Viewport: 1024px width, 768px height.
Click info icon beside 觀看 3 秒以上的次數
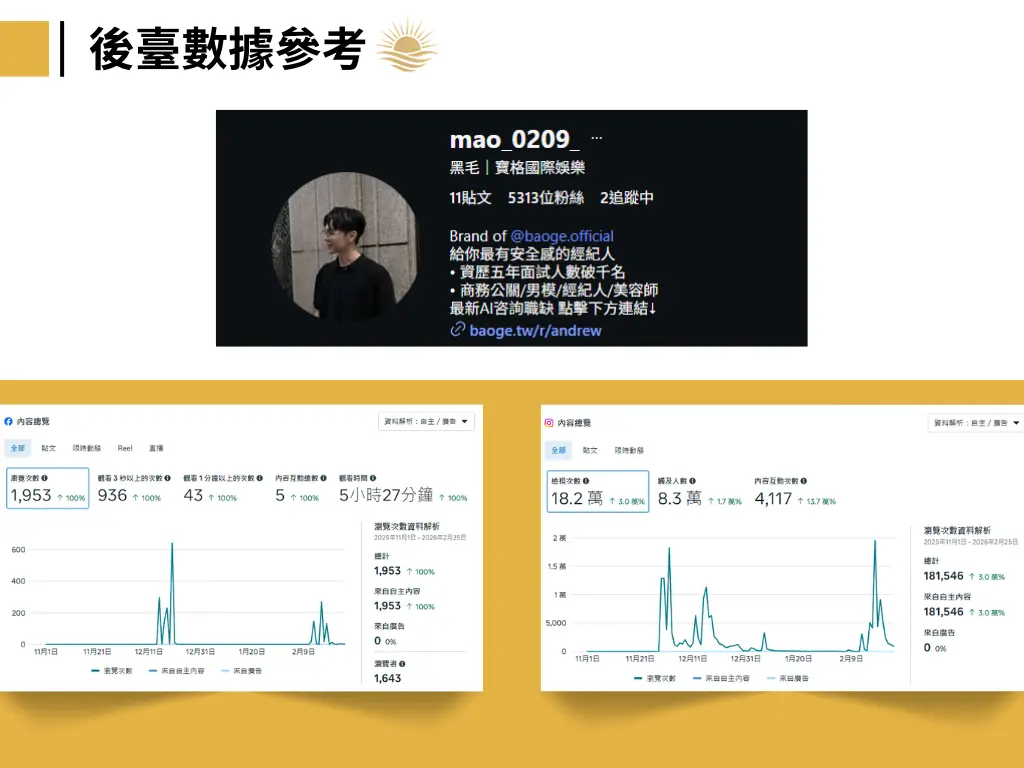point(167,479)
